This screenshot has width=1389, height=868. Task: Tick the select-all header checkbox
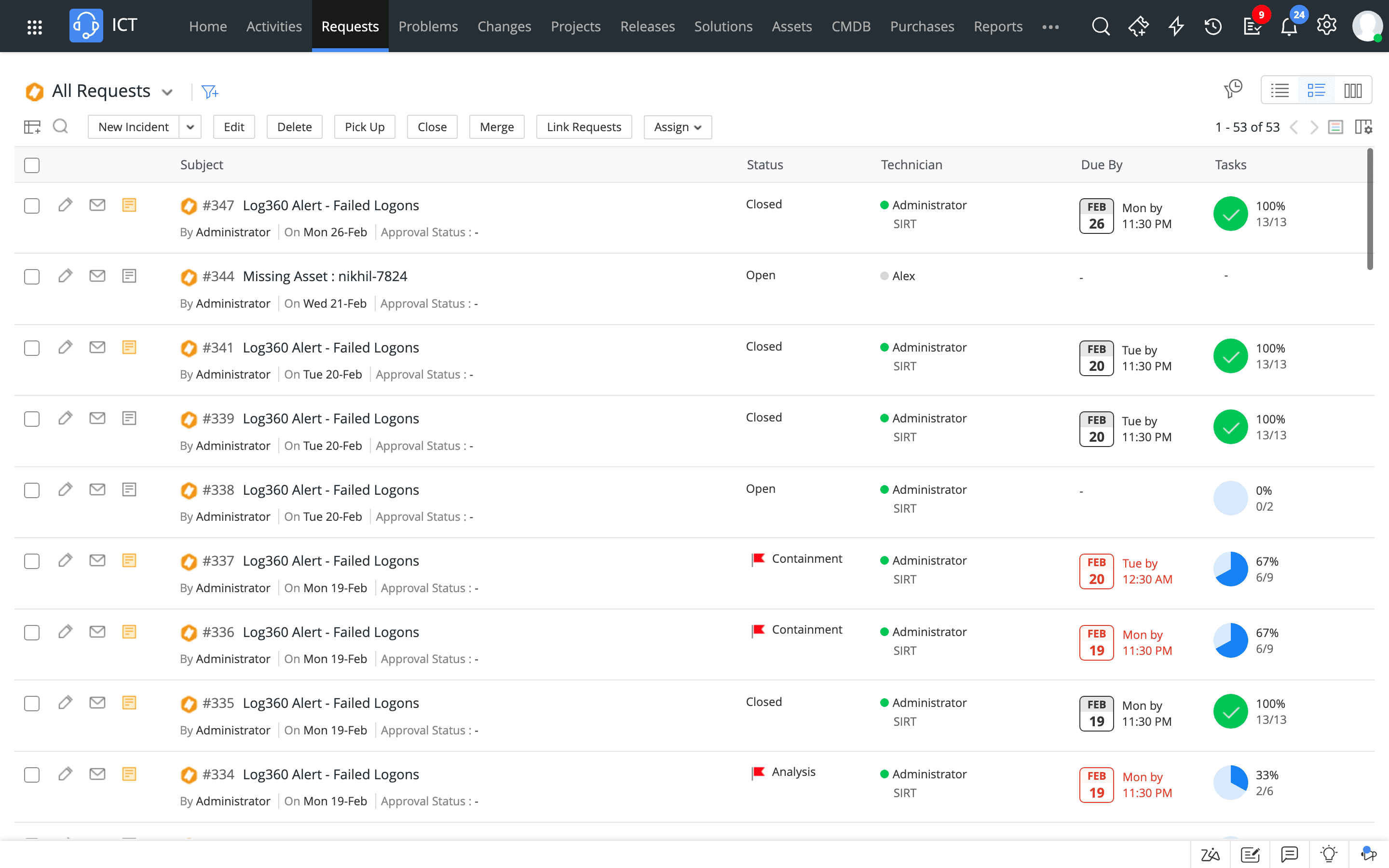click(x=32, y=165)
